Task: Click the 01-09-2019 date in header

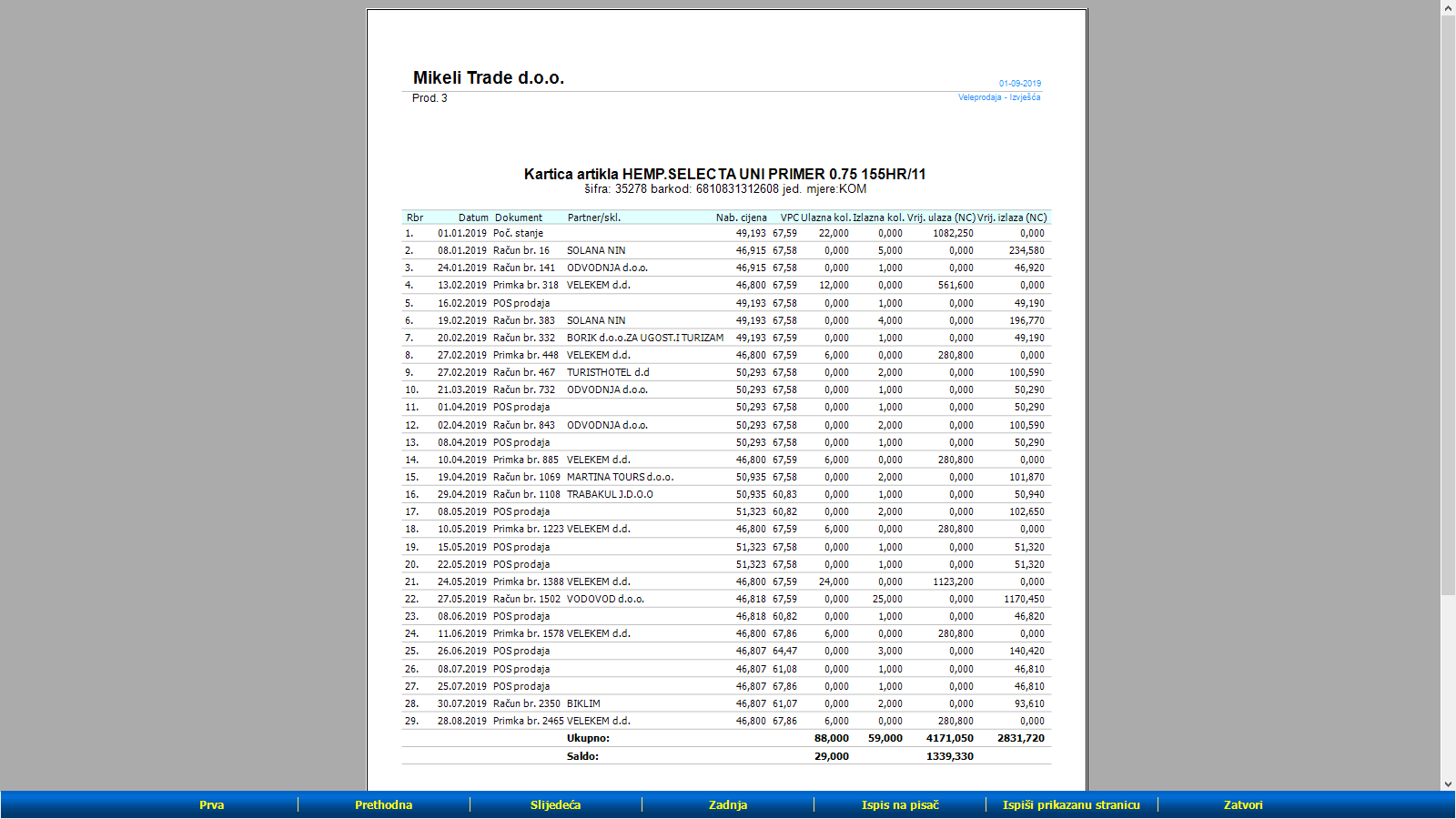Action: click(x=1019, y=84)
